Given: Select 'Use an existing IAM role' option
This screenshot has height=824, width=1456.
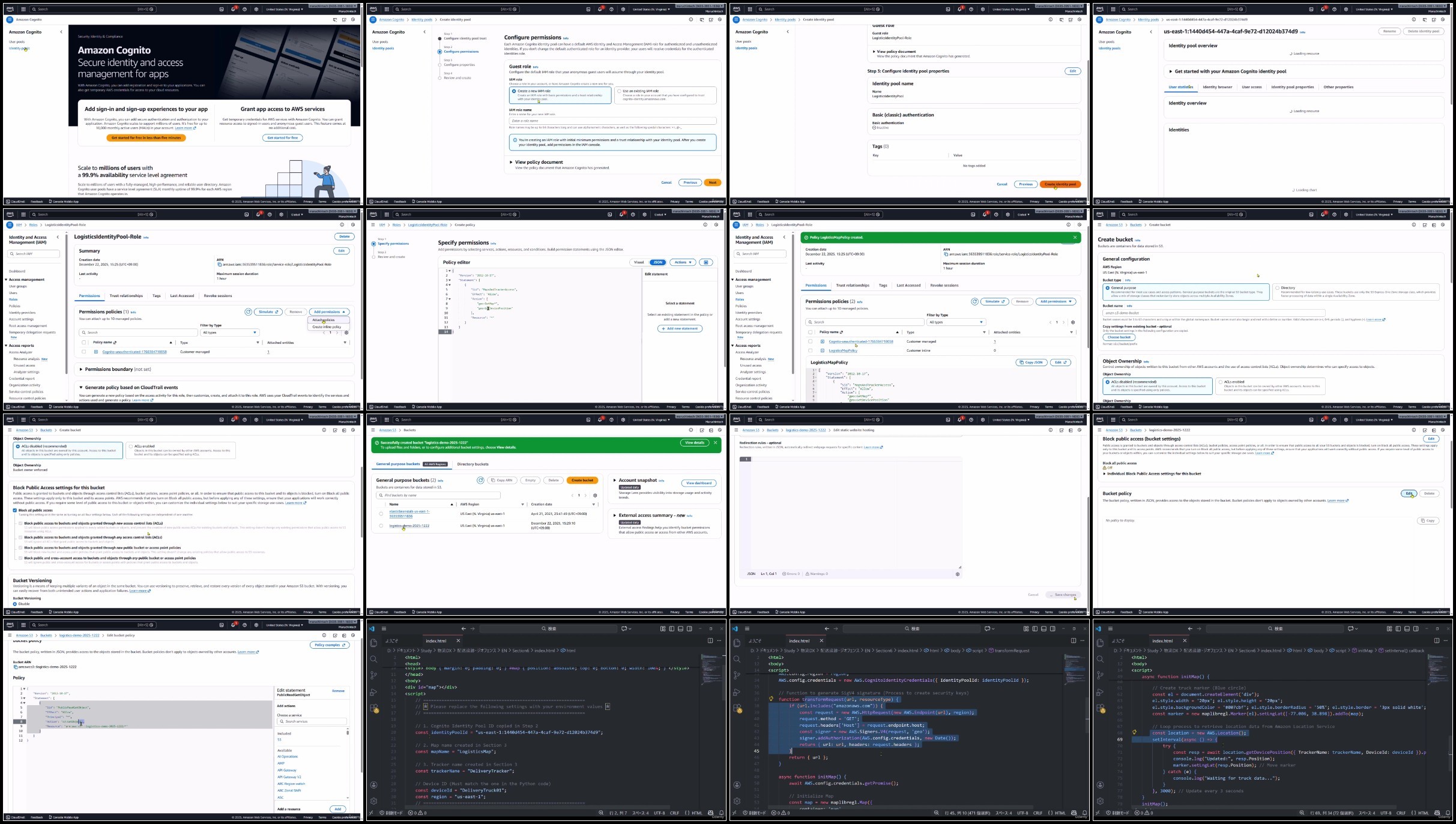Looking at the screenshot, I should pyautogui.click(x=619, y=91).
